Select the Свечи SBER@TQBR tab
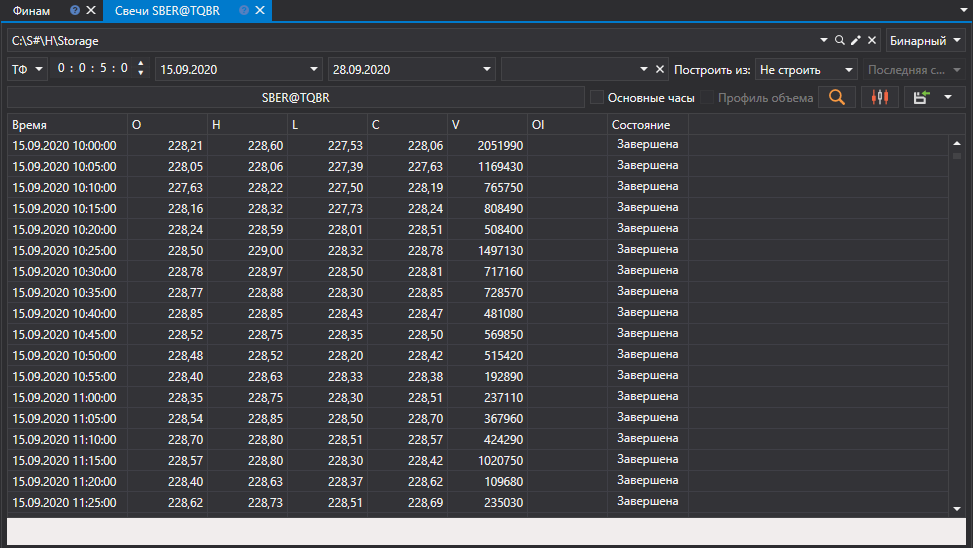Viewport: 973px width, 548px height. [x=167, y=11]
